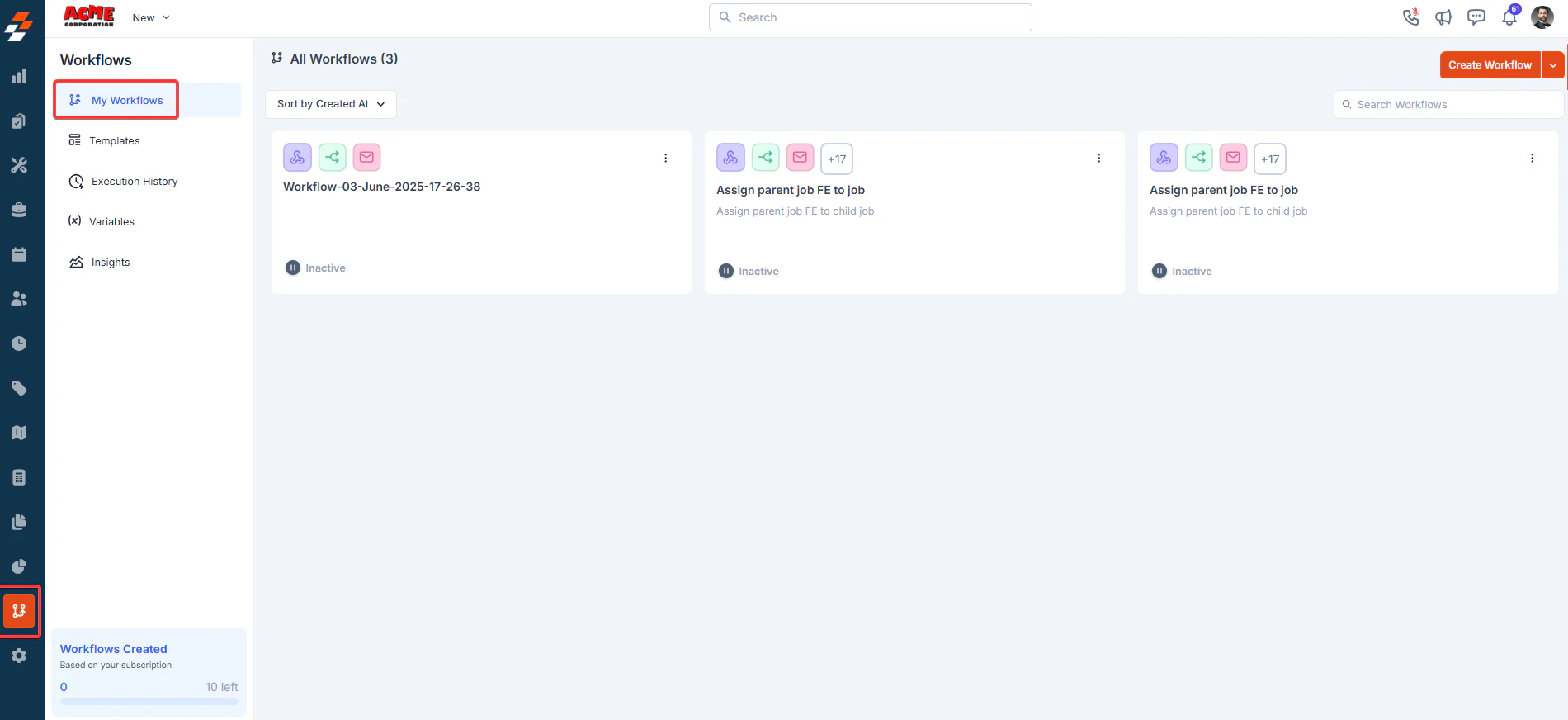The width and height of the screenshot is (1568, 720).
Task: Click the Search Workflows field
Action: click(1449, 105)
